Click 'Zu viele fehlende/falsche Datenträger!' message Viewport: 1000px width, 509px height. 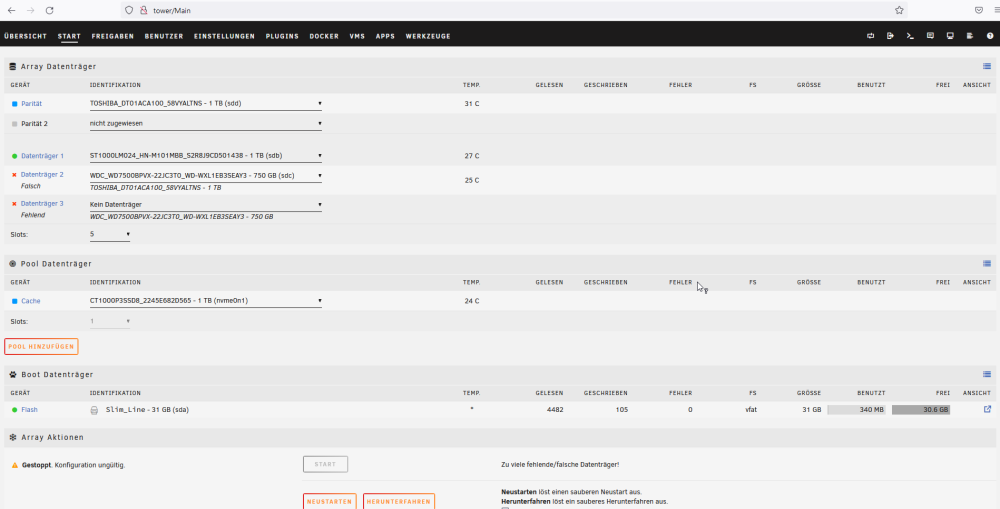pyautogui.click(x=560, y=464)
